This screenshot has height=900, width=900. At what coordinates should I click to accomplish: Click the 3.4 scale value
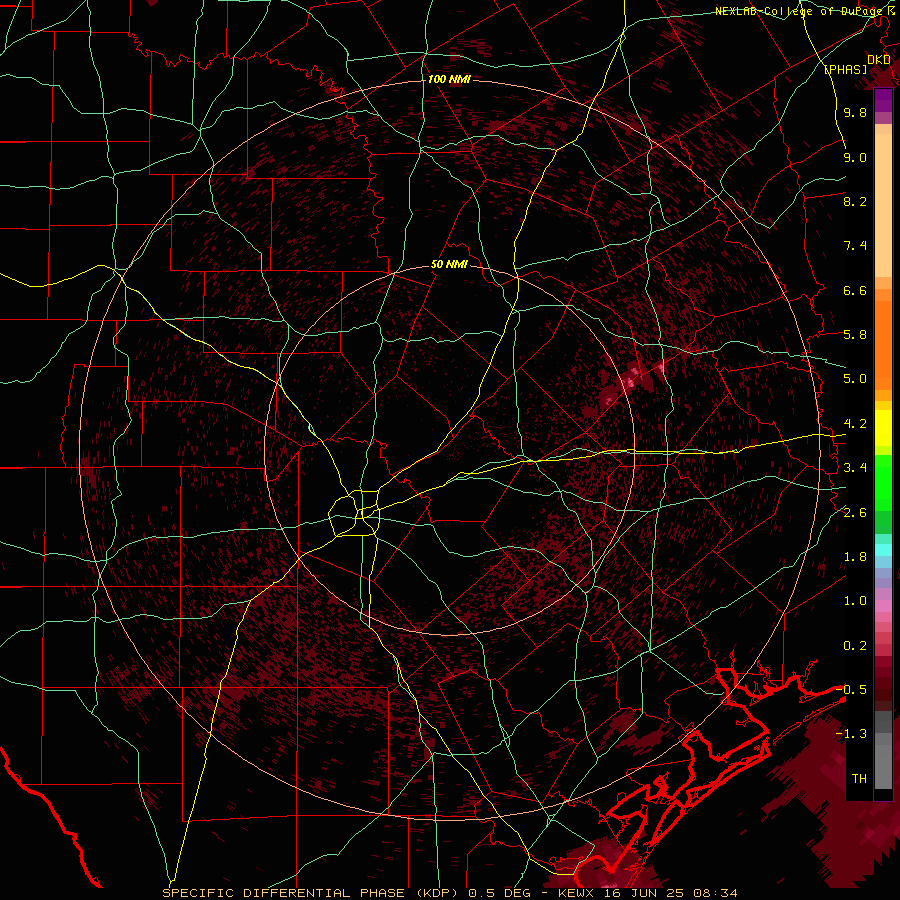click(855, 468)
